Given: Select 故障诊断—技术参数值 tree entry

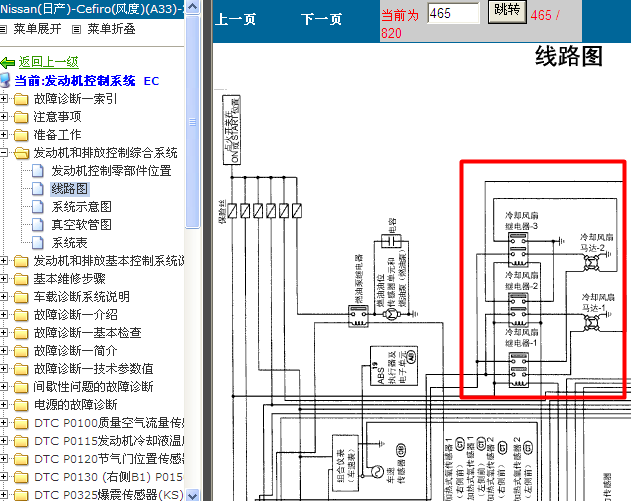Looking at the screenshot, I should [93, 369].
